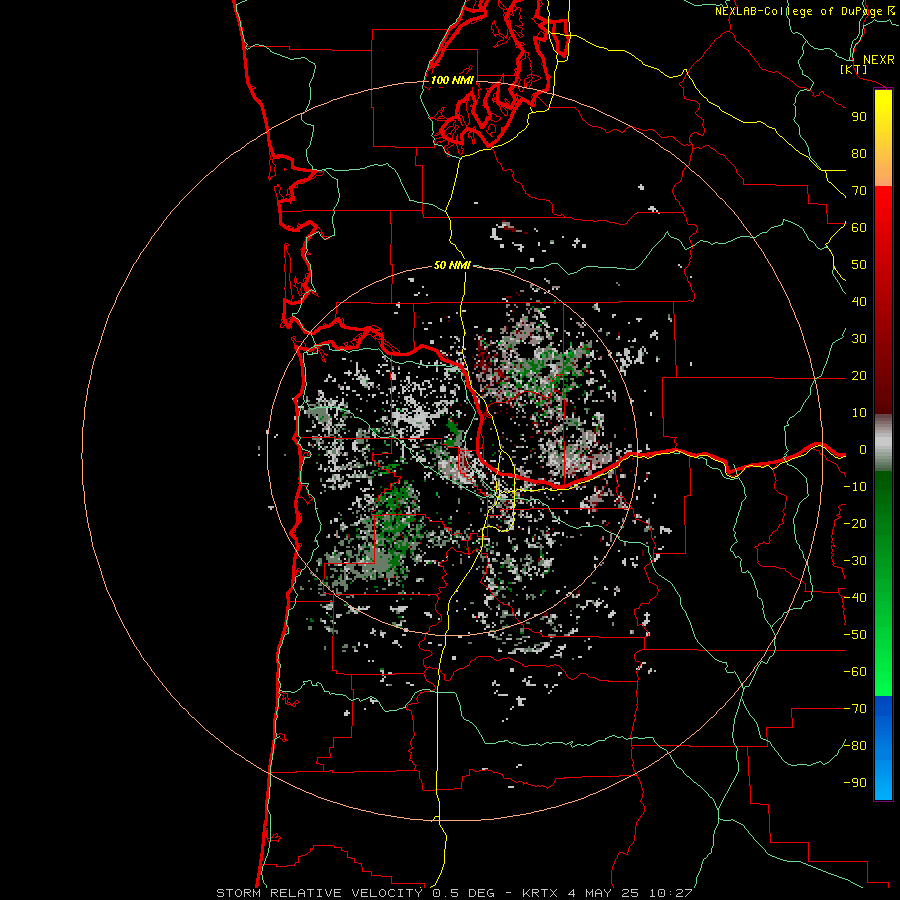Click the 90 value on the velocity scale
Screen dimensions: 900x900
[859, 117]
